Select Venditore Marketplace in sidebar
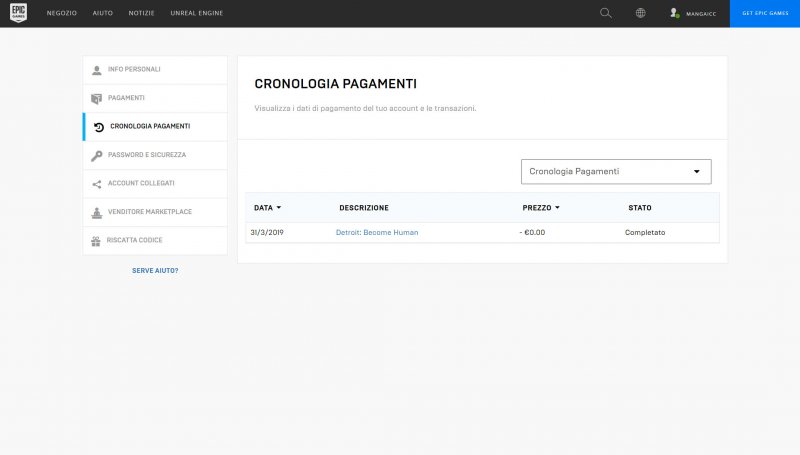The image size is (800, 455). (x=155, y=212)
